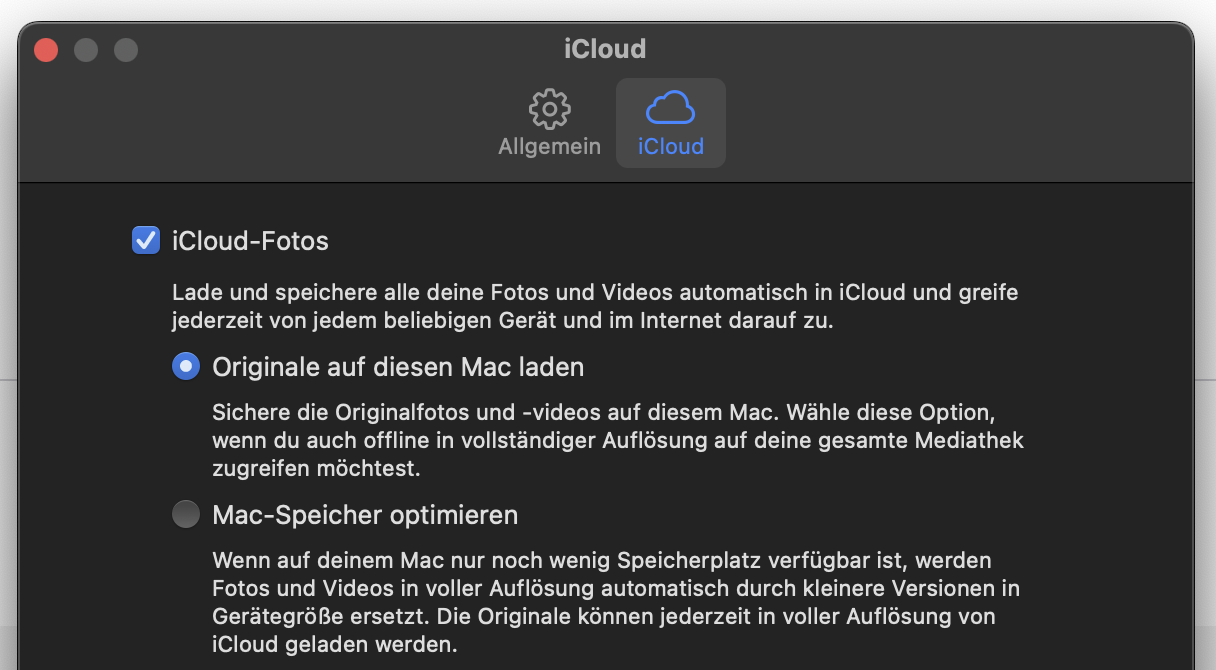Click the Originale auf diesen Mac laden label

[x=398, y=367]
